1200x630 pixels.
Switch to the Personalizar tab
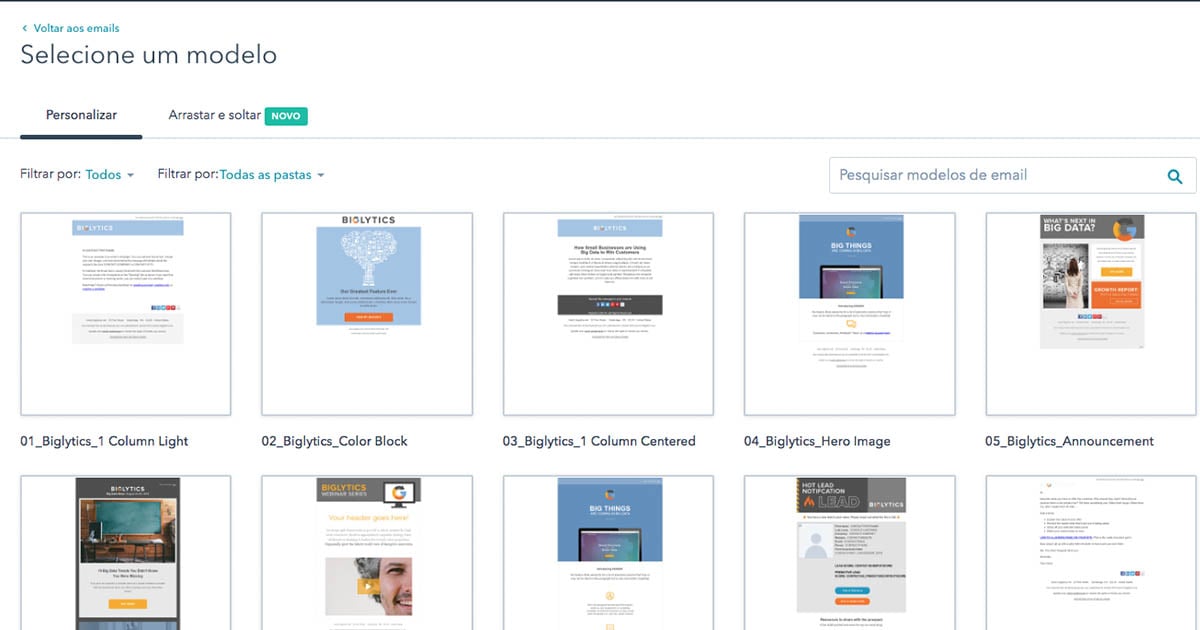[x=81, y=116]
